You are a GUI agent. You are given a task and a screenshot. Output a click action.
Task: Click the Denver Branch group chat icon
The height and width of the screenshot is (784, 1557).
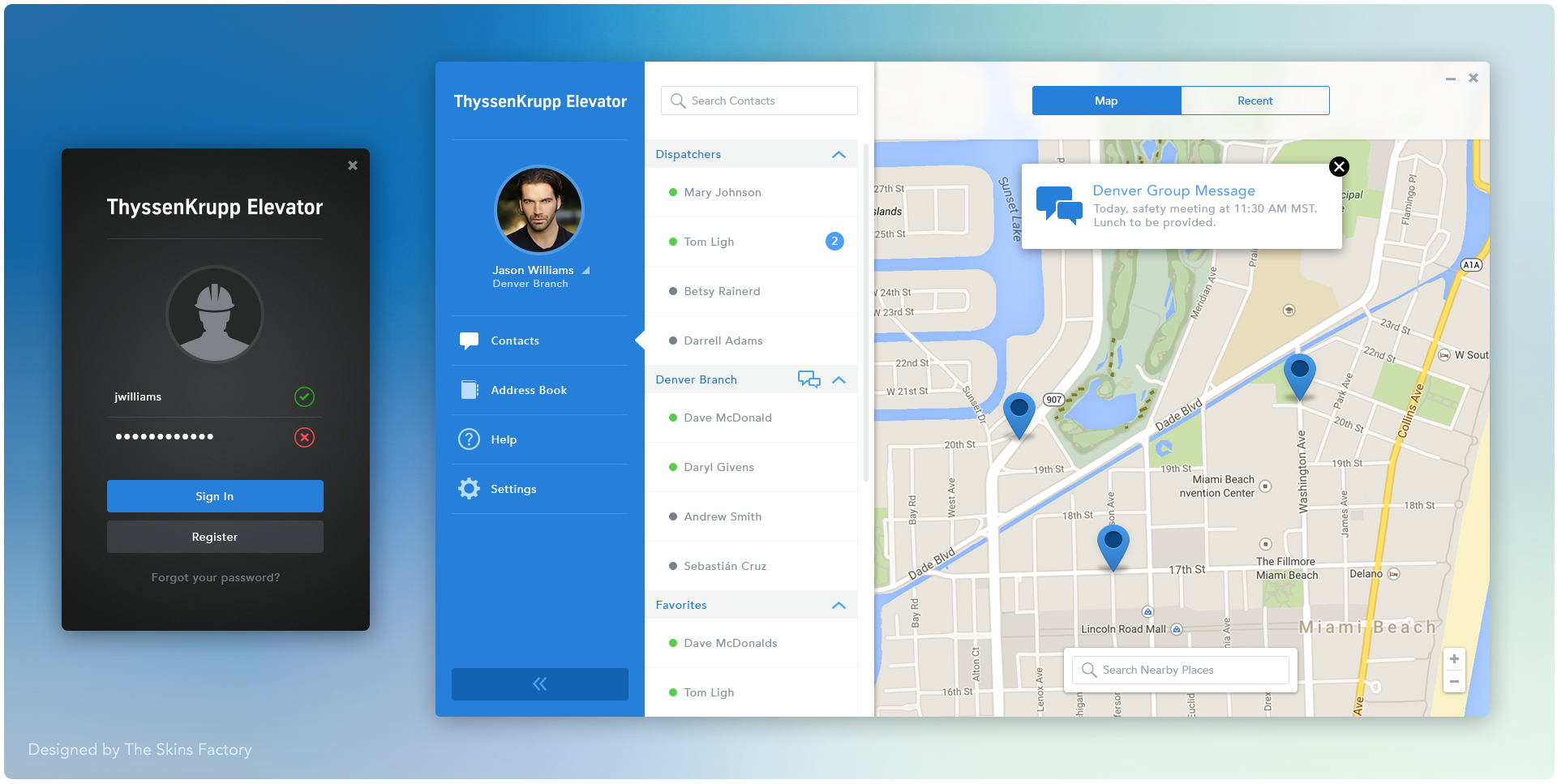pyautogui.click(x=809, y=379)
